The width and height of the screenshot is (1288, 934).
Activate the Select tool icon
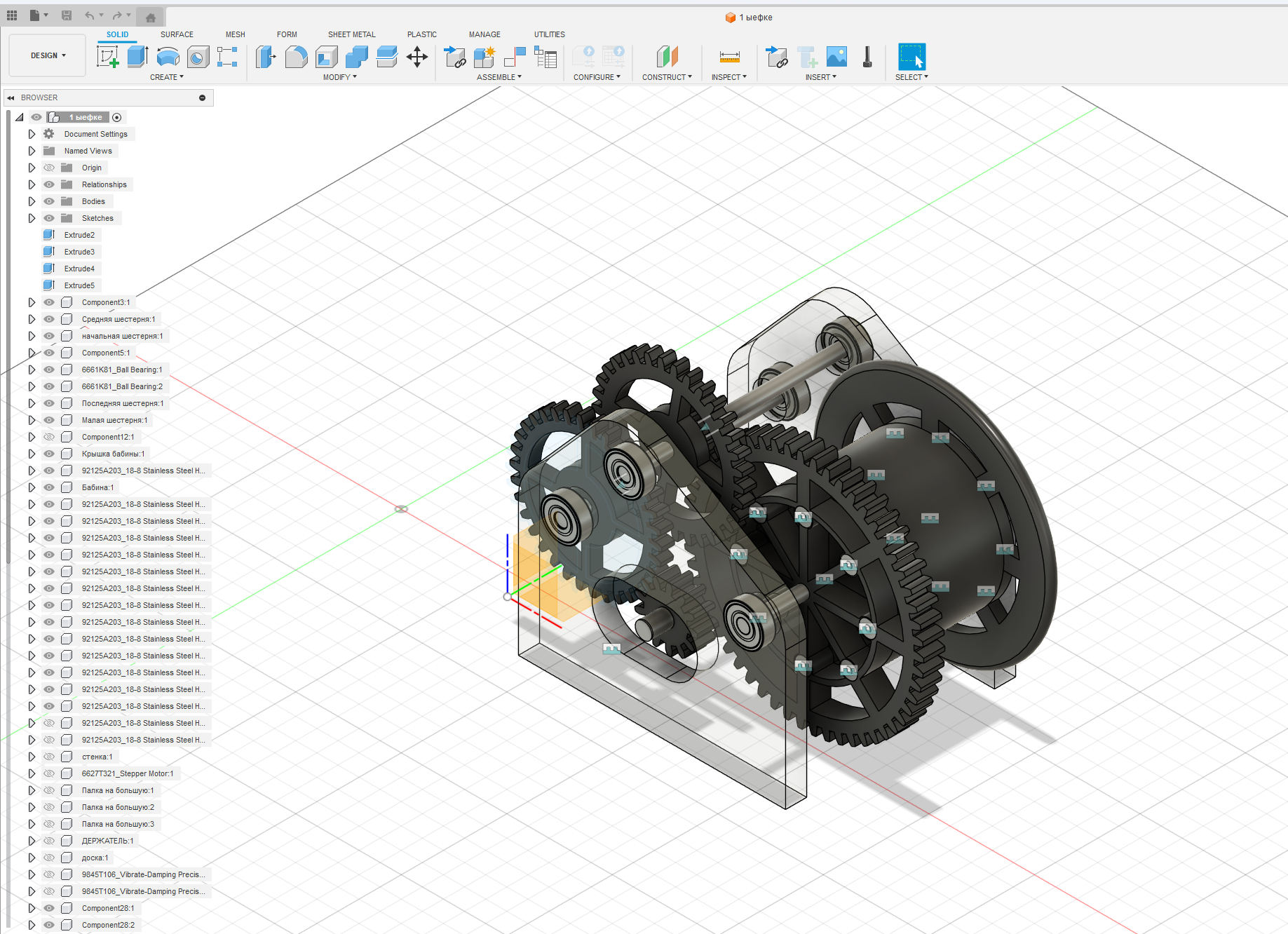point(911,57)
